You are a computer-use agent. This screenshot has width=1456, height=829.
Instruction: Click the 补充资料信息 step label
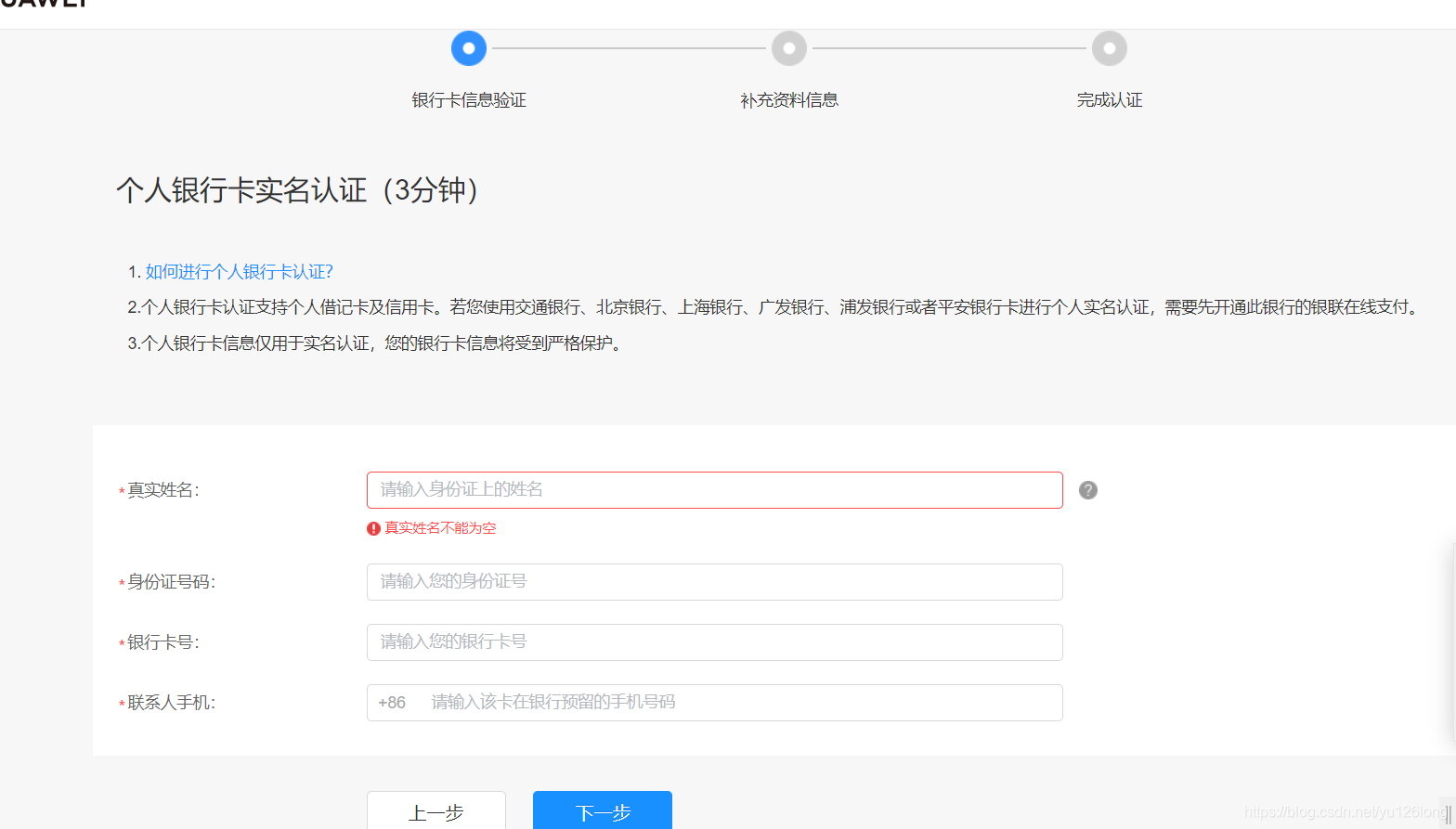(x=789, y=100)
